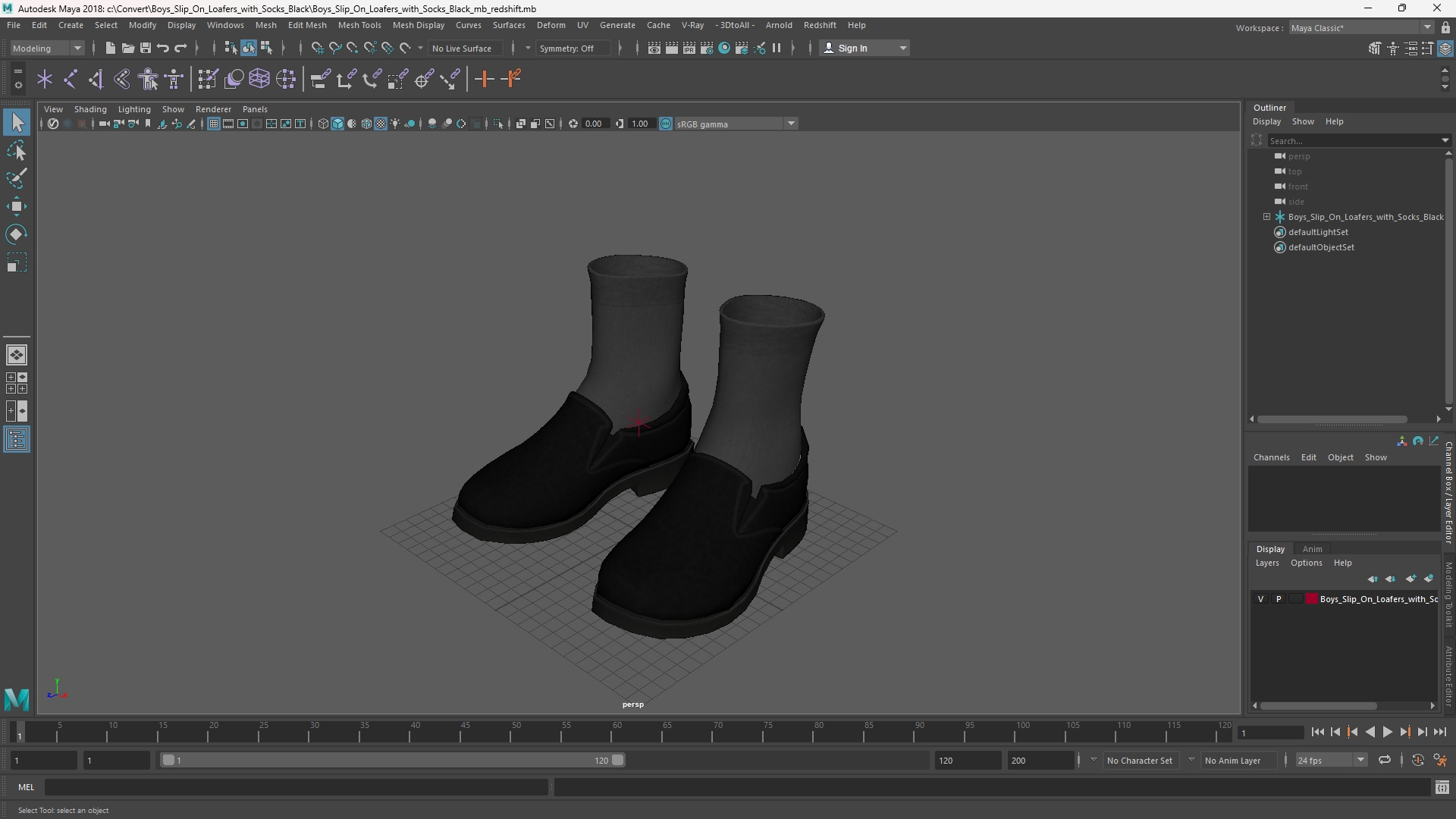Open the Script Editor icon

[x=1442, y=788]
